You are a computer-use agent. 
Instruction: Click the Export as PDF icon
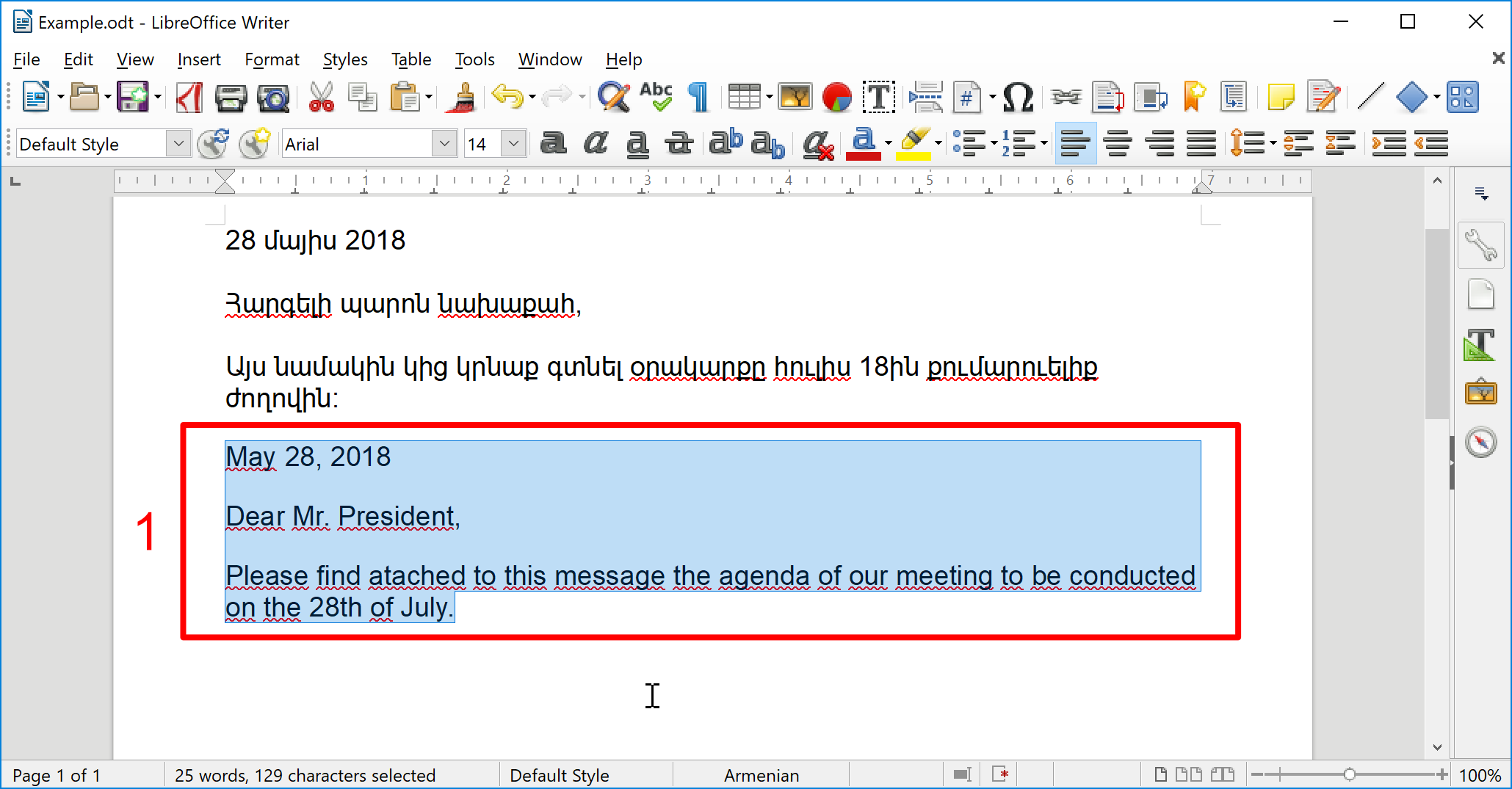point(189,98)
